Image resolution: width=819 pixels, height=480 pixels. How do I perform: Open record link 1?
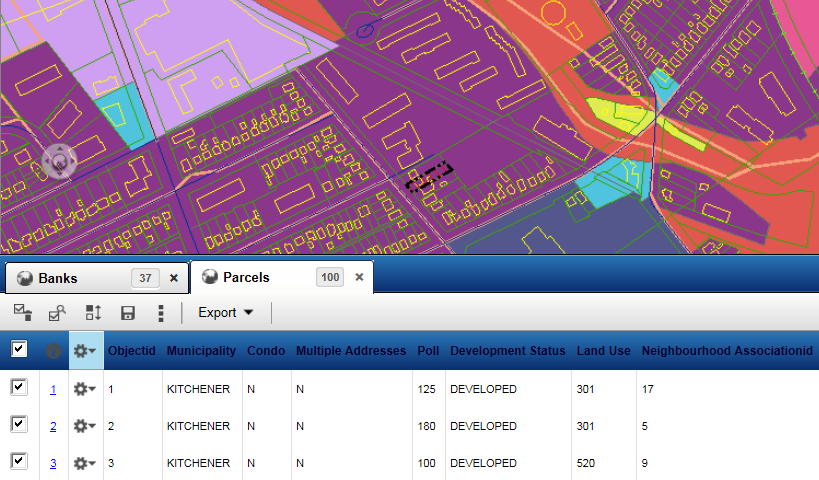(x=53, y=389)
